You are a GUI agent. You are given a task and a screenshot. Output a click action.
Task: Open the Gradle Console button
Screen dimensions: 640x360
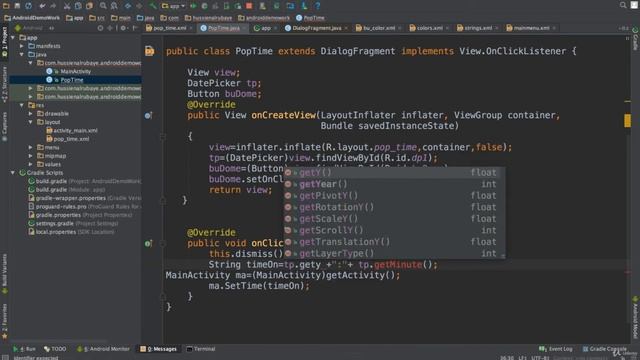[605, 349]
